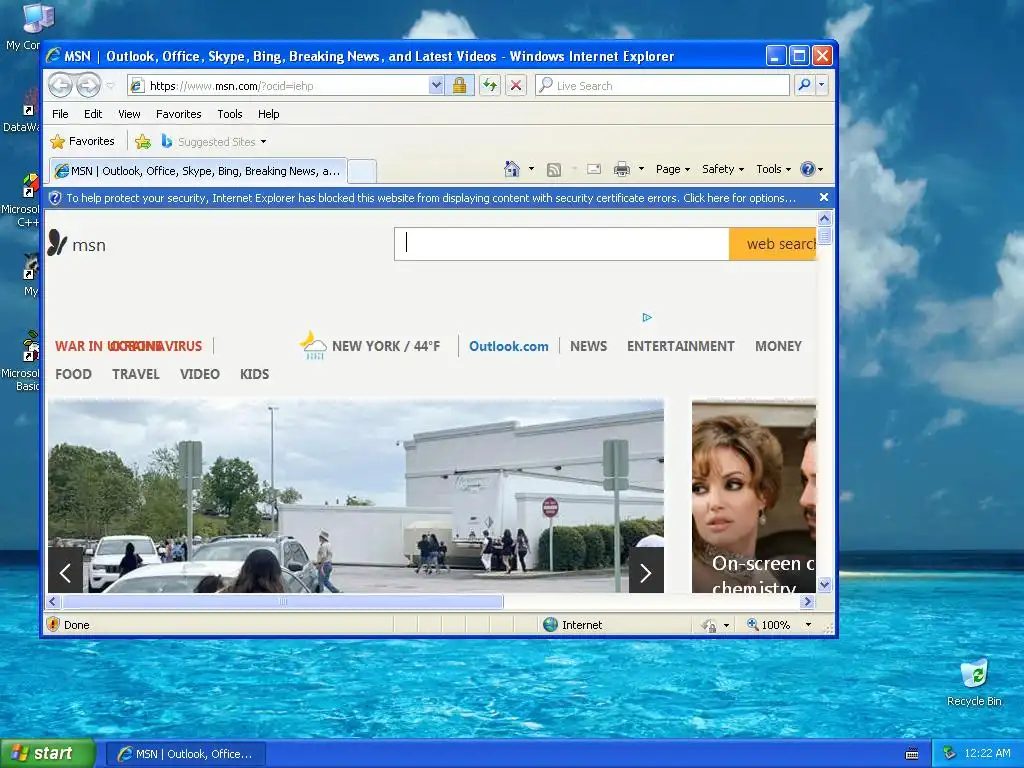Open the command bar Tools dropdown

(x=773, y=169)
